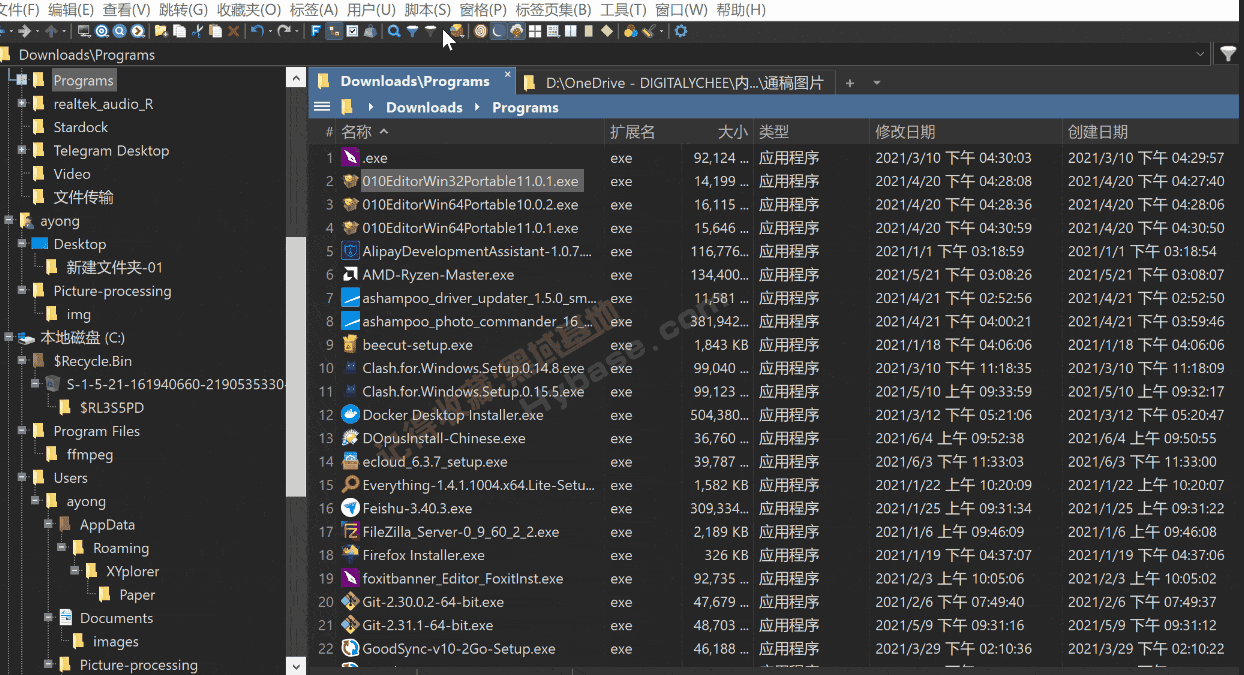Viewport: 1244px width, 675px height.
Task: Add a new tab with plus button
Action: (x=850, y=83)
